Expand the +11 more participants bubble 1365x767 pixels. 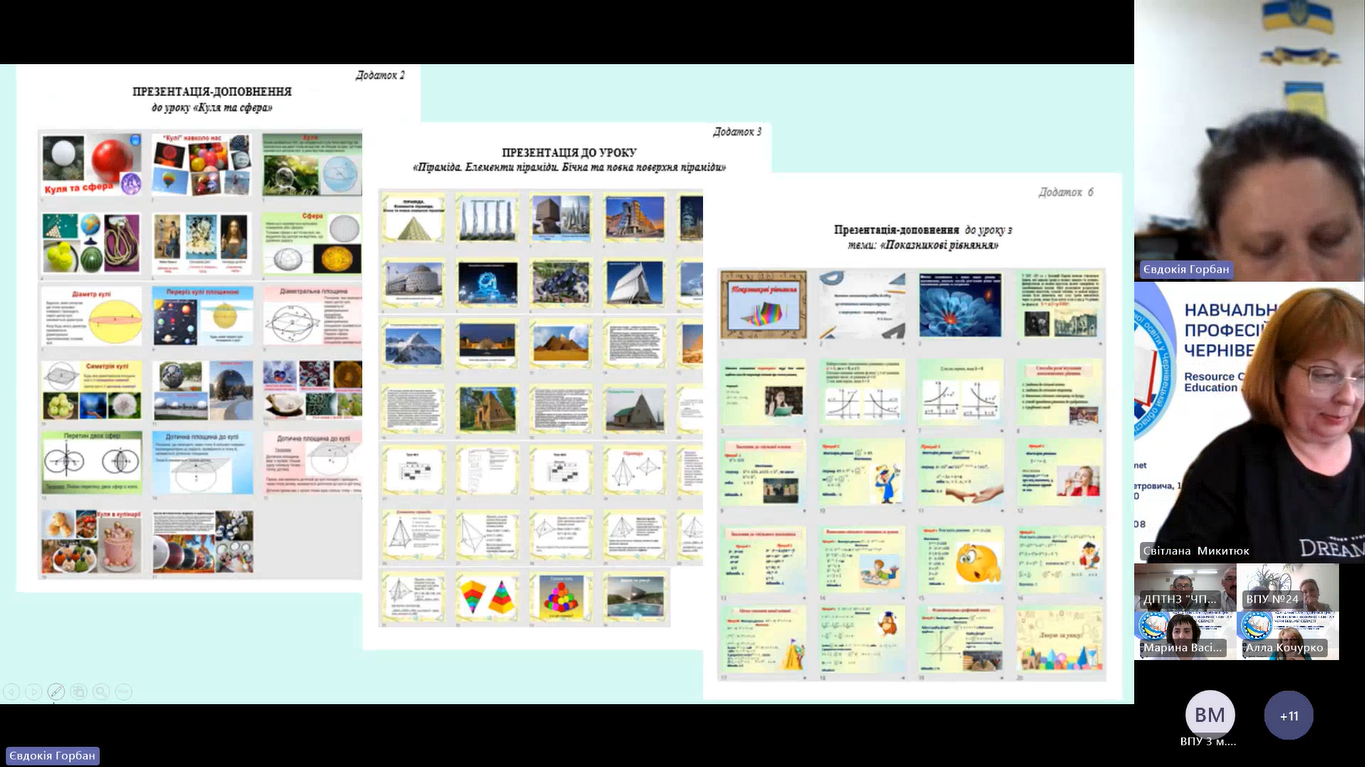(x=1288, y=715)
